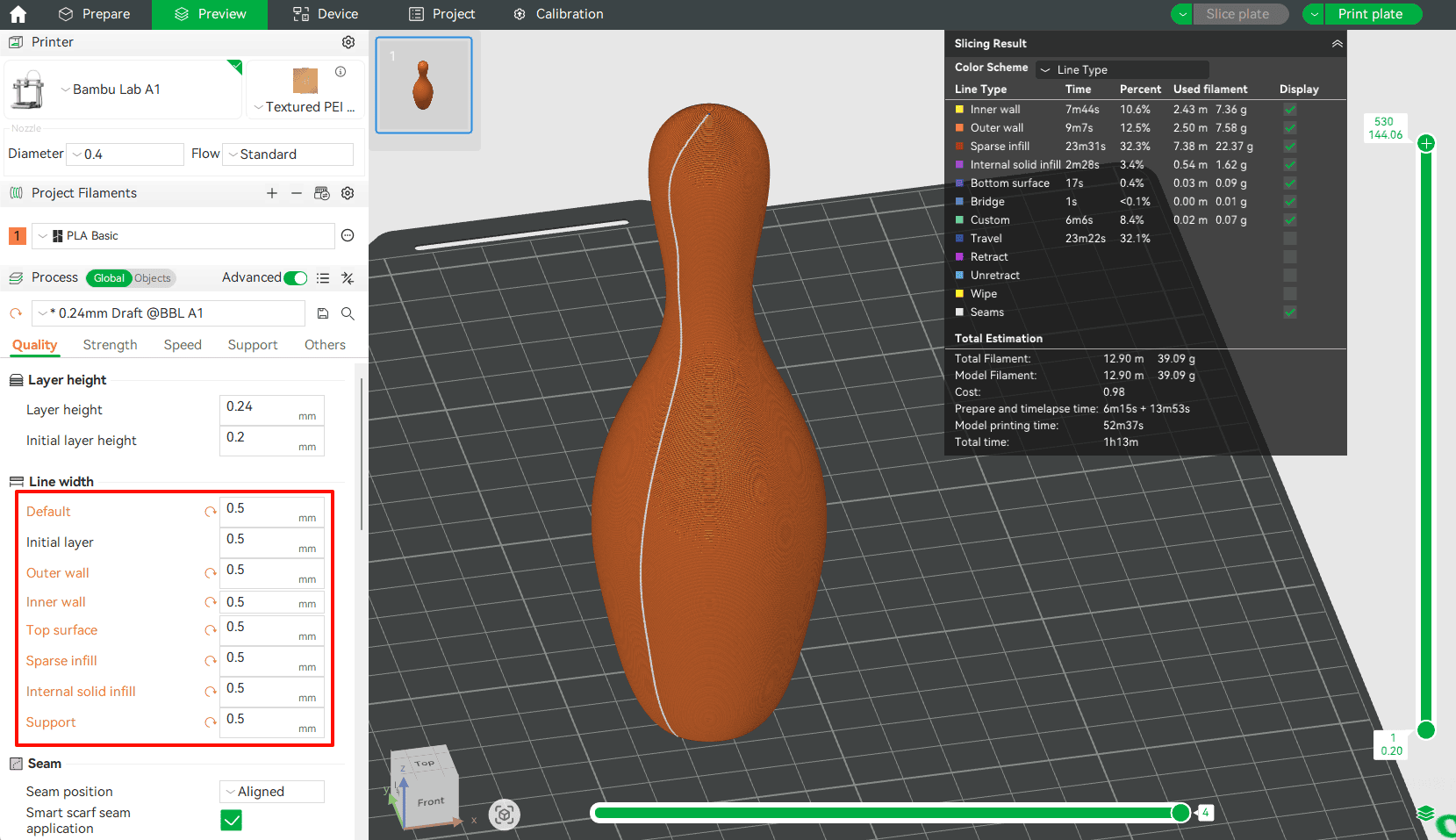Uncheck Smart scarf seam application

point(232,821)
